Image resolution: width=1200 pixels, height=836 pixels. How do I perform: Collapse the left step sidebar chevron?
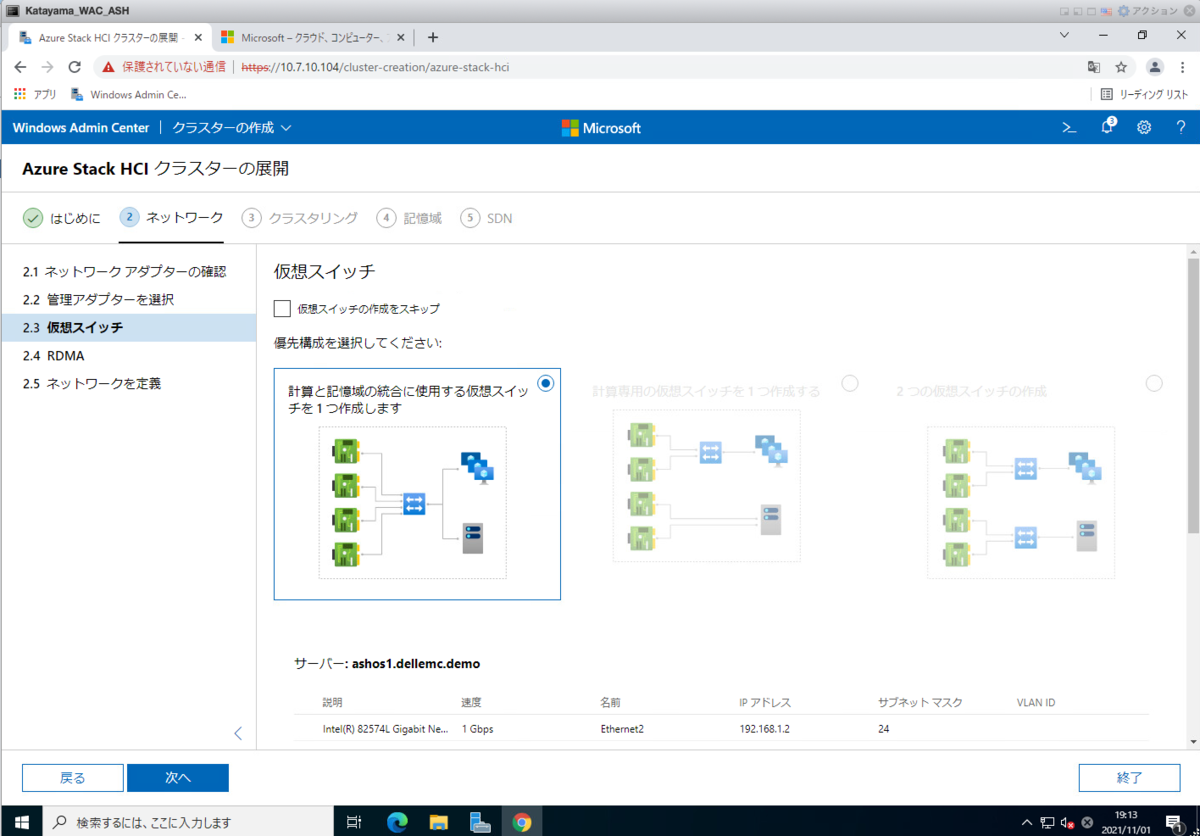click(238, 733)
